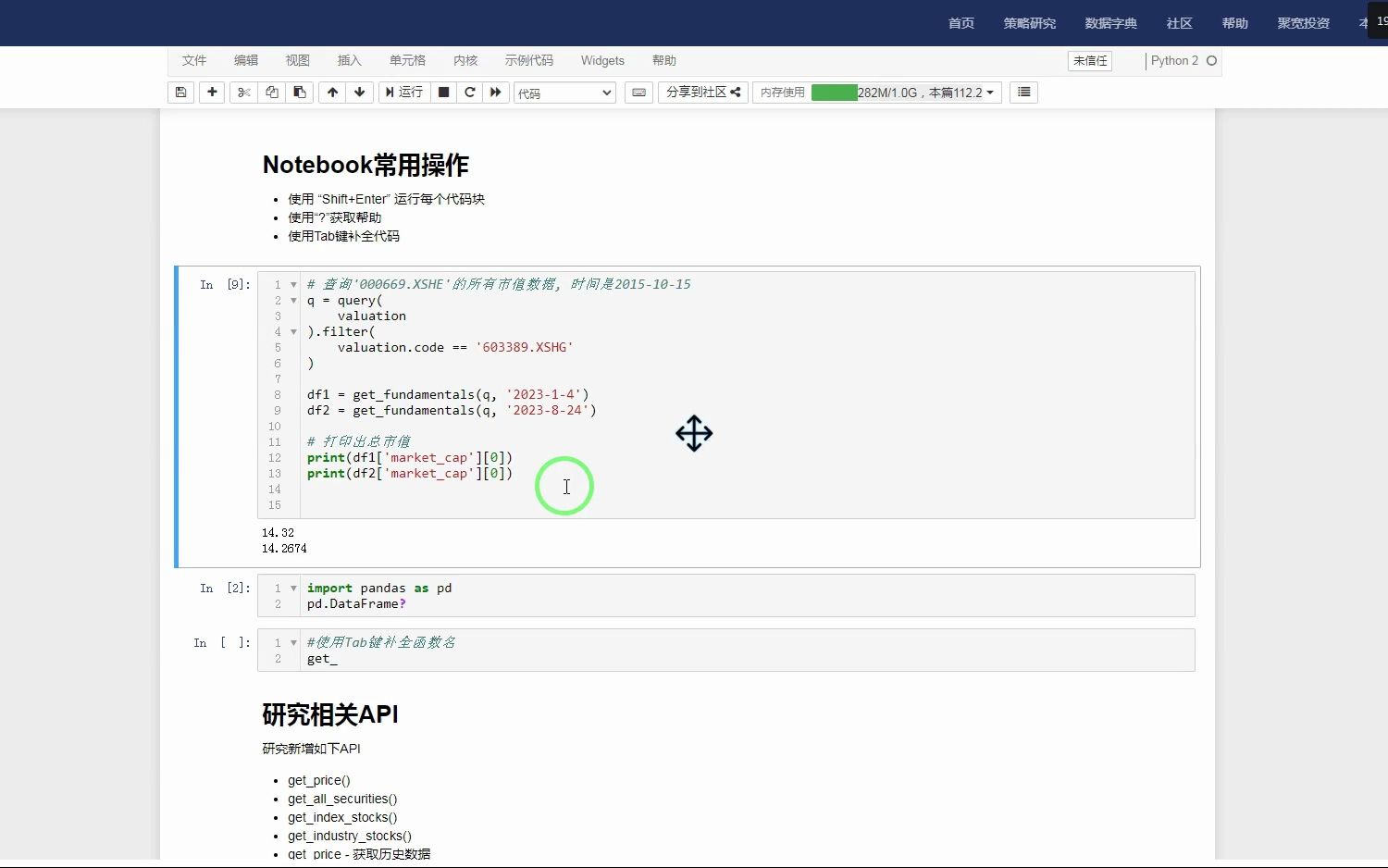Viewport: 1388px width, 868px height.
Task: Click the df2 get_fundamentals '2023-8-24' line
Action: [x=452, y=411]
